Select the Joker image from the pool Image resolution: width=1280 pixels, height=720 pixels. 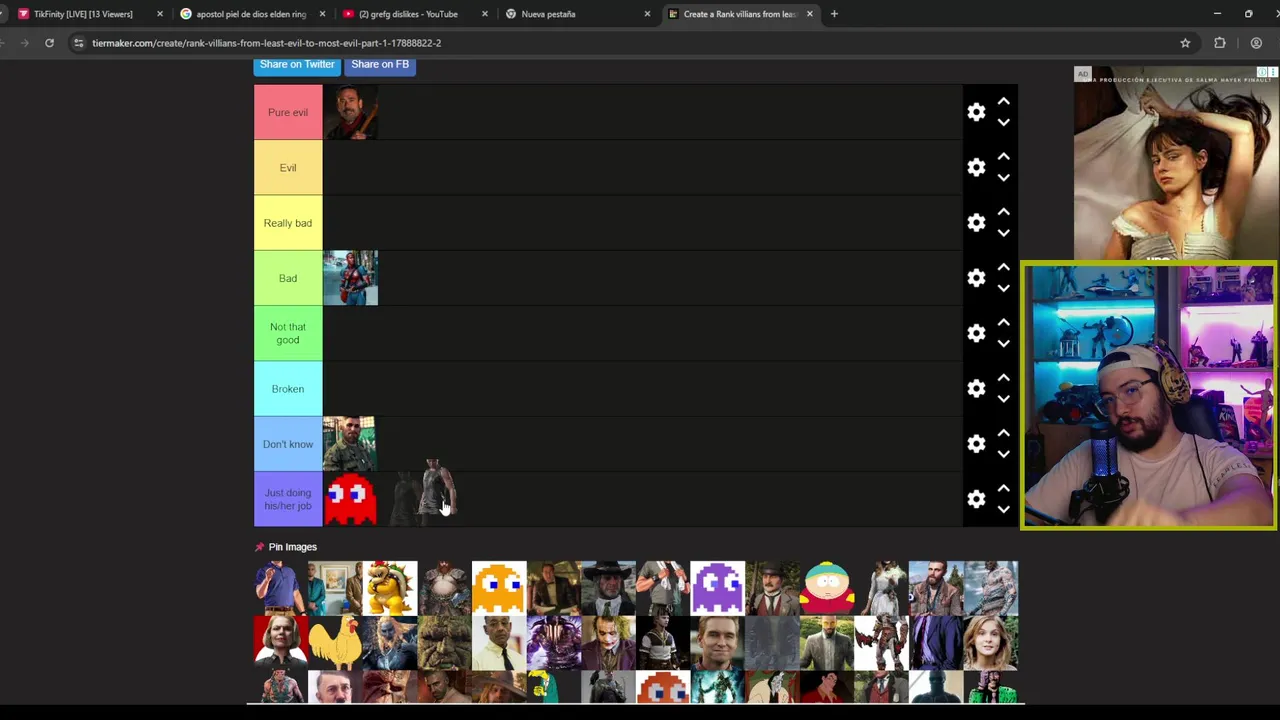pyautogui.click(x=608, y=643)
